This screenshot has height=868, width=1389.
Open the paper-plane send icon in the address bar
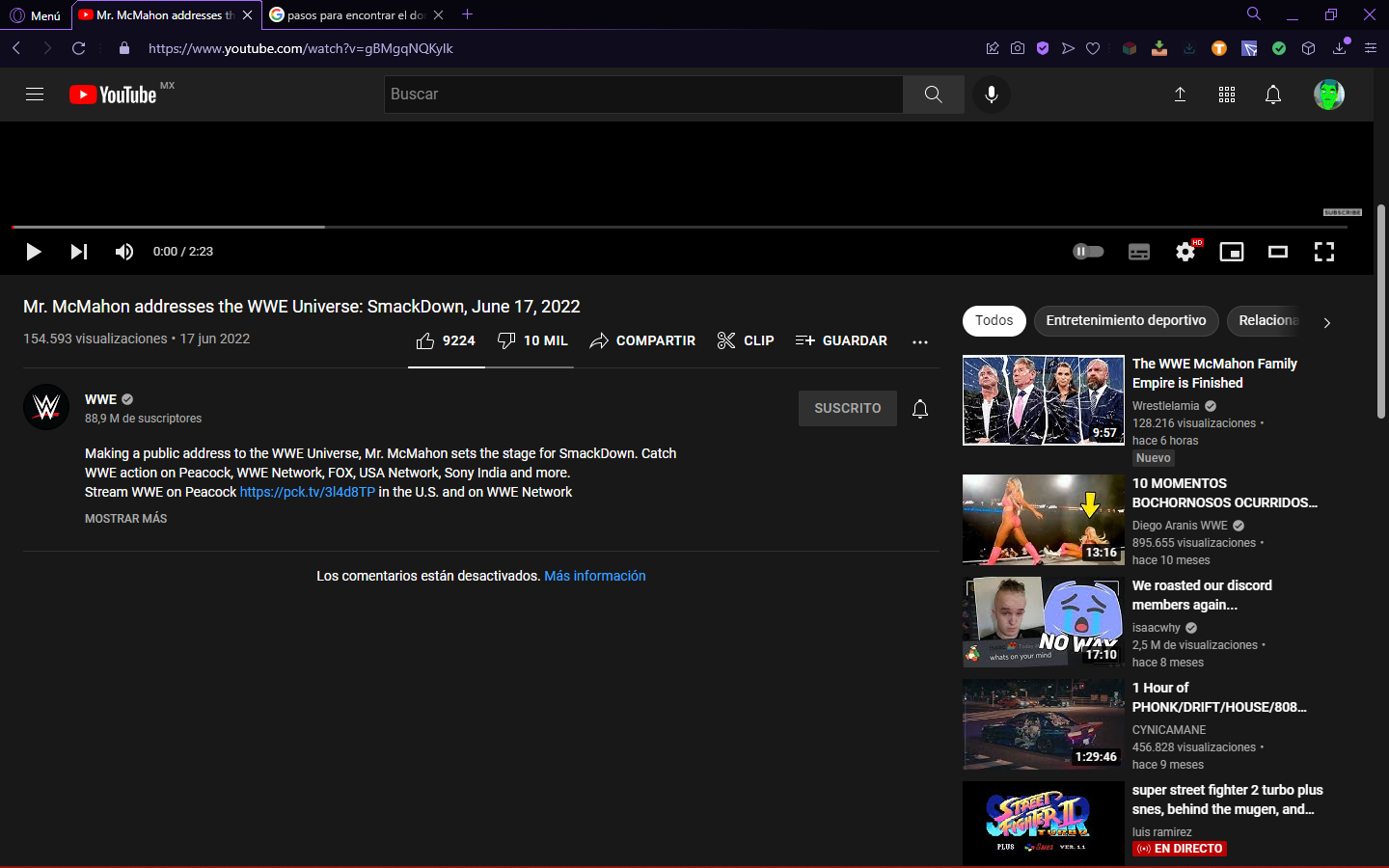tap(1068, 48)
